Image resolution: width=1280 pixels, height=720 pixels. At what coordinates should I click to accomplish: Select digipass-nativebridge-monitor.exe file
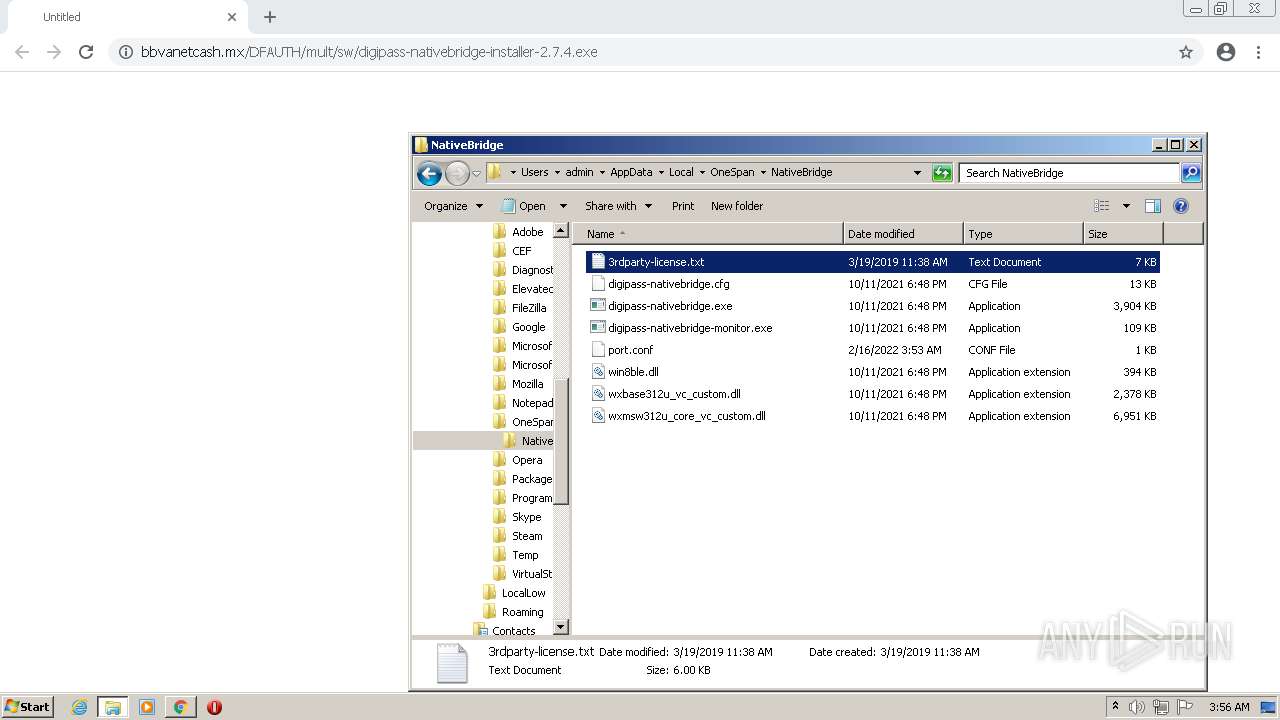click(872, 328)
